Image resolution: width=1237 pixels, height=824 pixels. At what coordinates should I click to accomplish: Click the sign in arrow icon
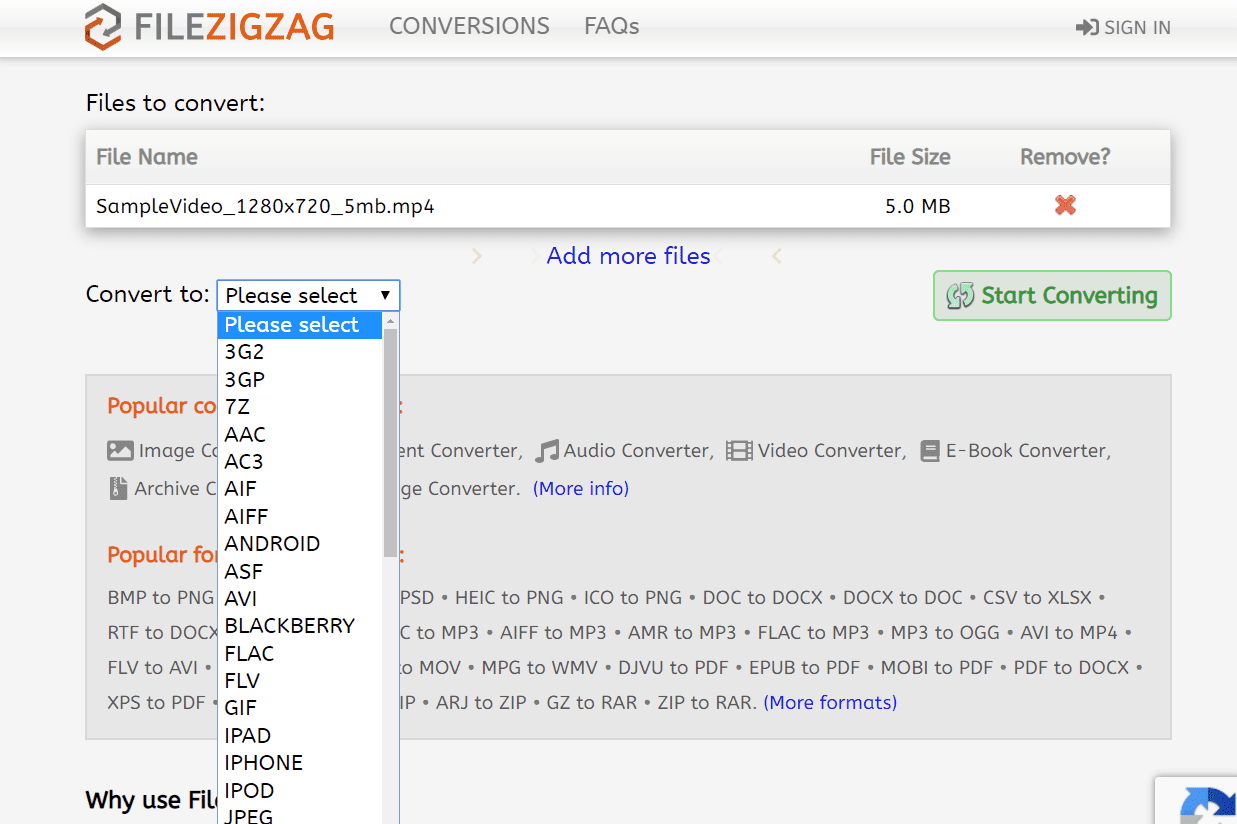click(1087, 28)
